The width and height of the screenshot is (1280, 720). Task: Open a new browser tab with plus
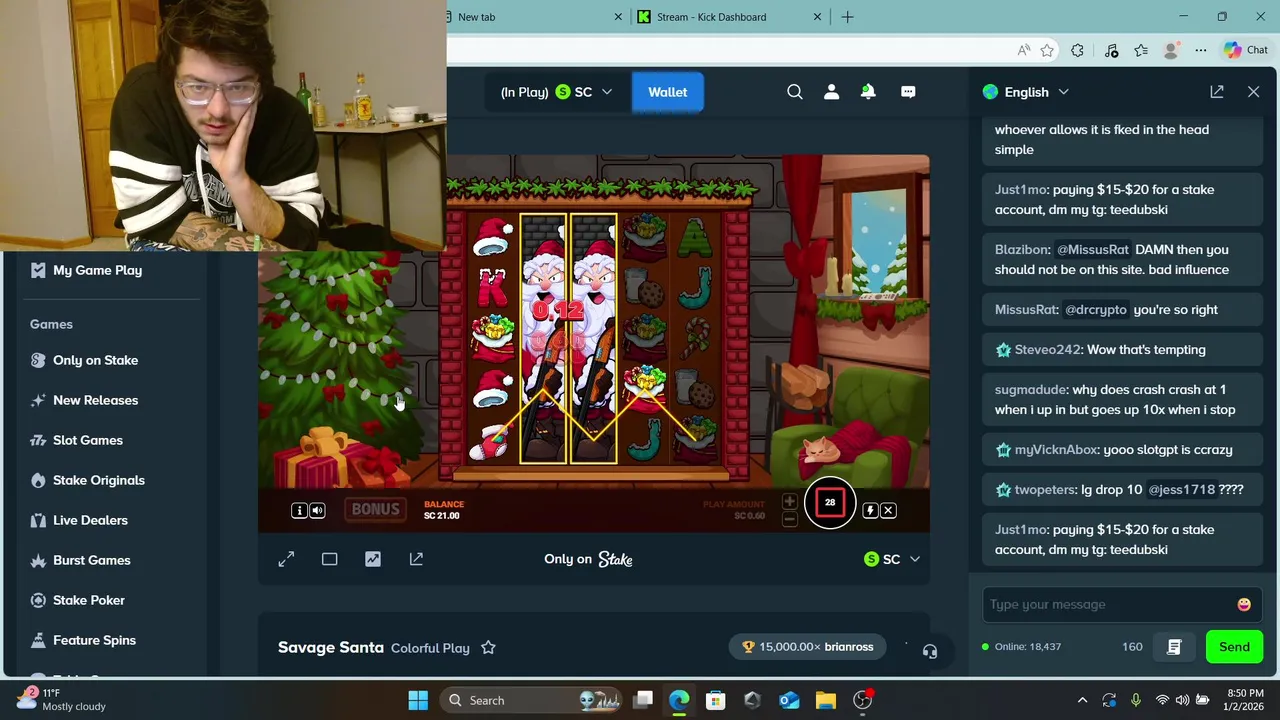click(847, 17)
